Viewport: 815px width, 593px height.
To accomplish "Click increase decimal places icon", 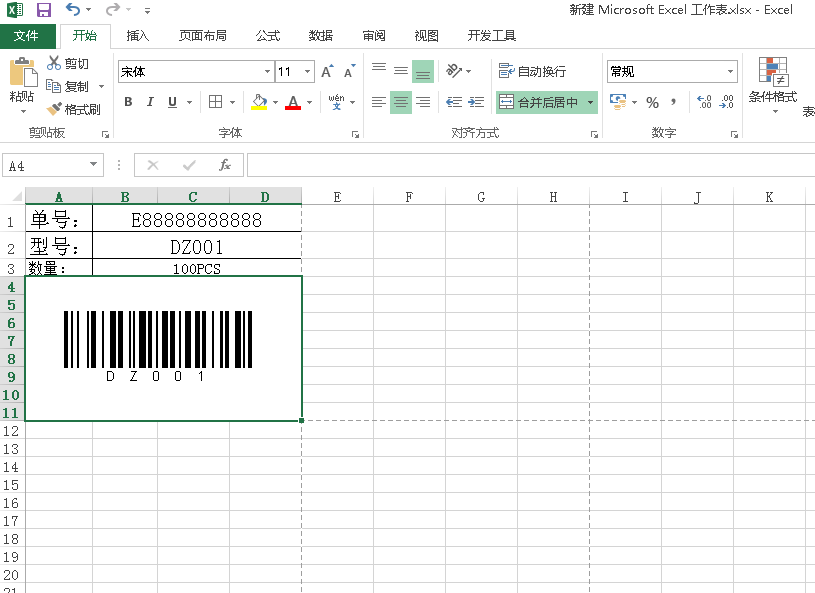I will coord(704,102).
